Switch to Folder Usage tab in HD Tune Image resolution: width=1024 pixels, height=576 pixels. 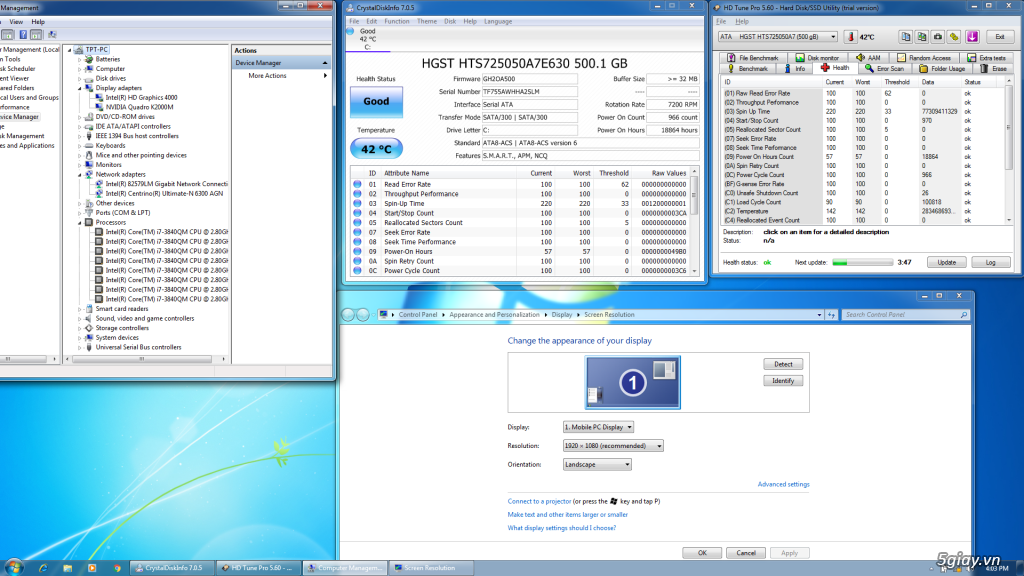pos(942,69)
